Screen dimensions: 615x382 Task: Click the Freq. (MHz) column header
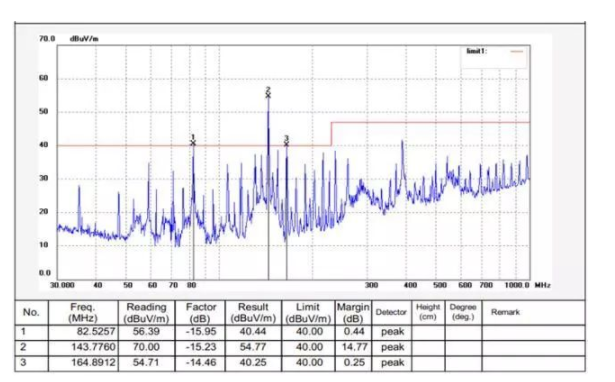tap(83, 313)
